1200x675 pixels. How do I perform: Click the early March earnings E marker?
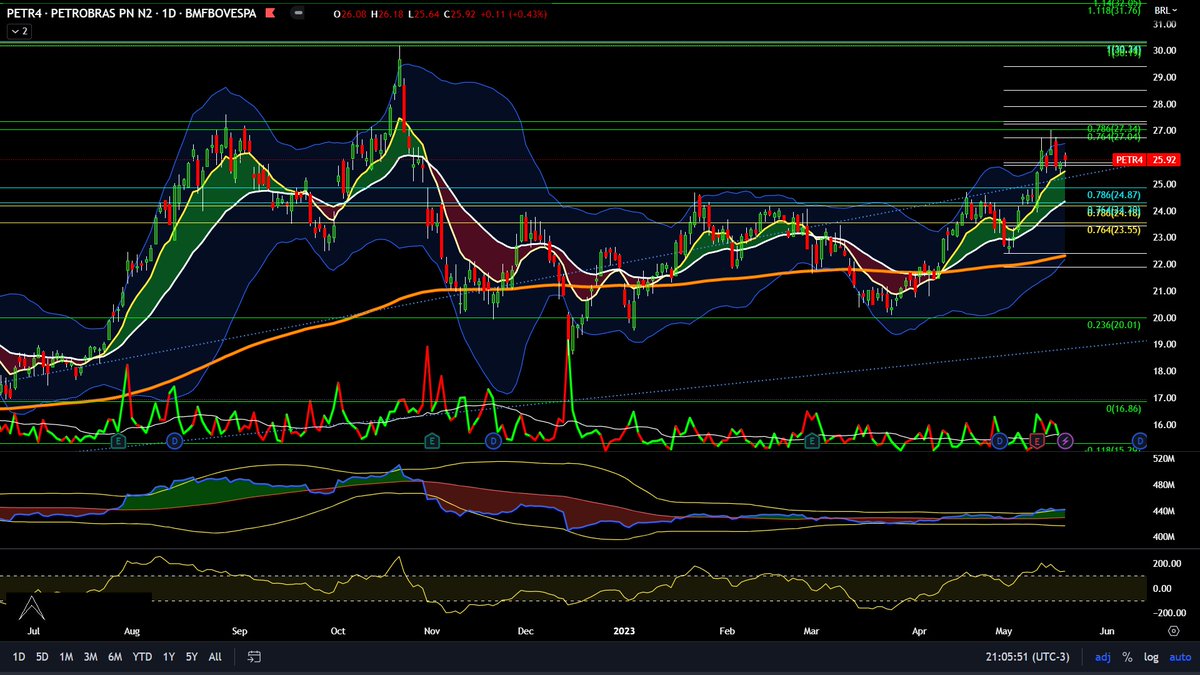tap(813, 441)
